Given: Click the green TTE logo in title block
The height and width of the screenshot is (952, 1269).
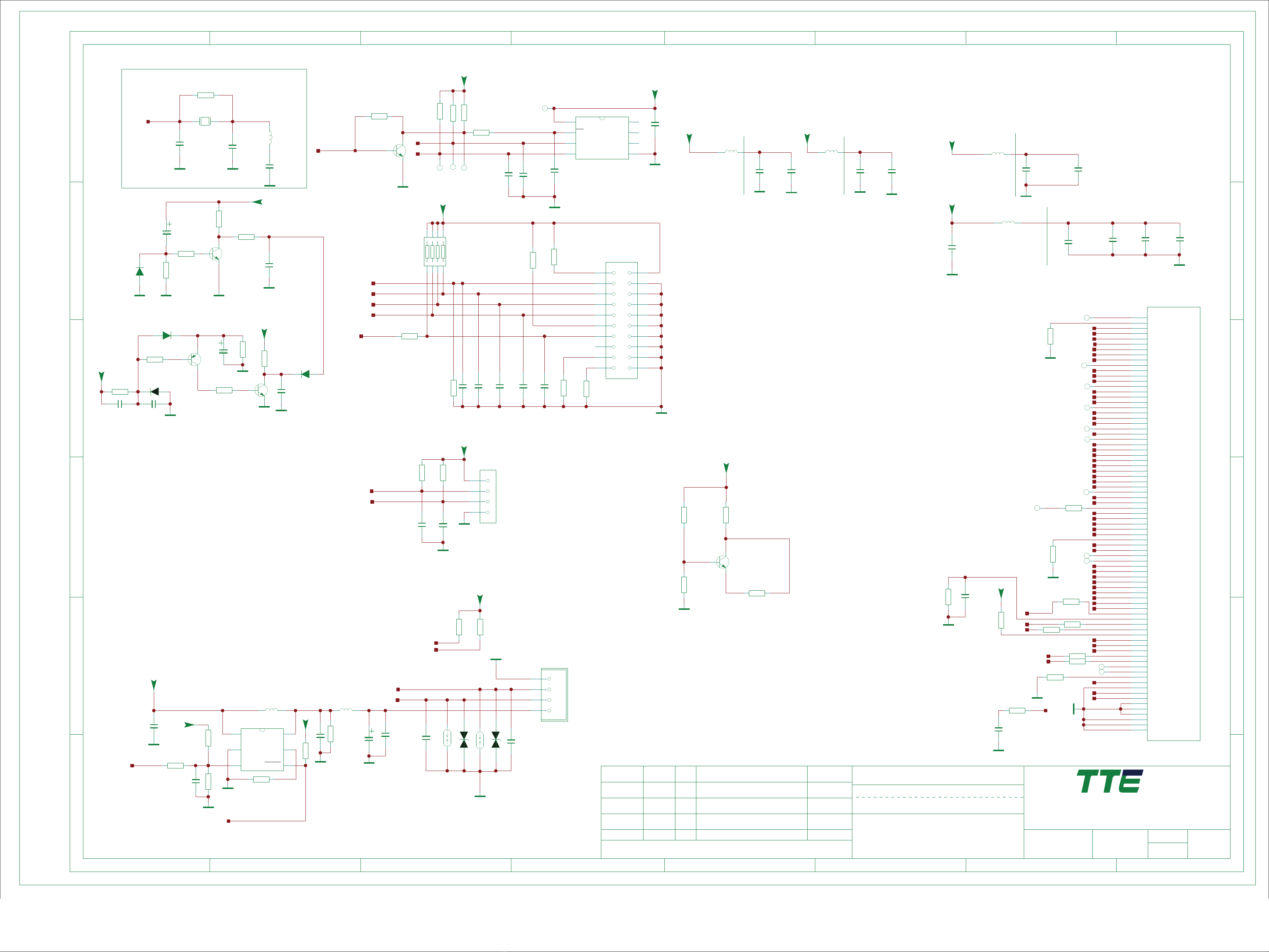Looking at the screenshot, I should pyautogui.click(x=1110, y=782).
